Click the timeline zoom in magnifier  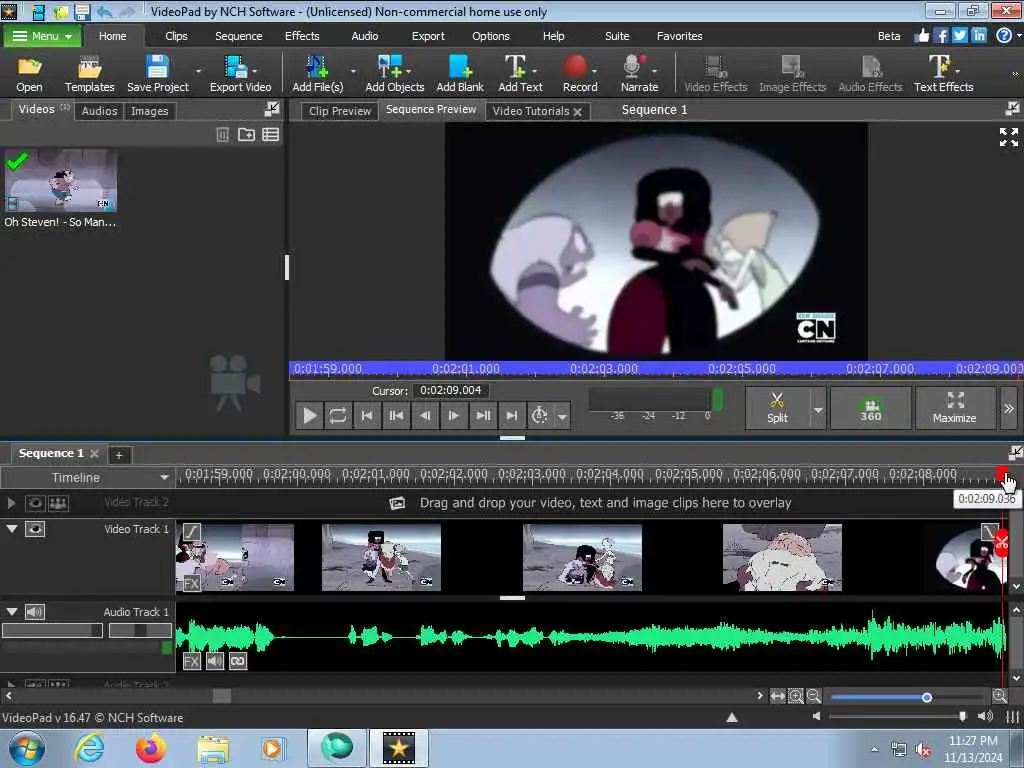coord(999,696)
